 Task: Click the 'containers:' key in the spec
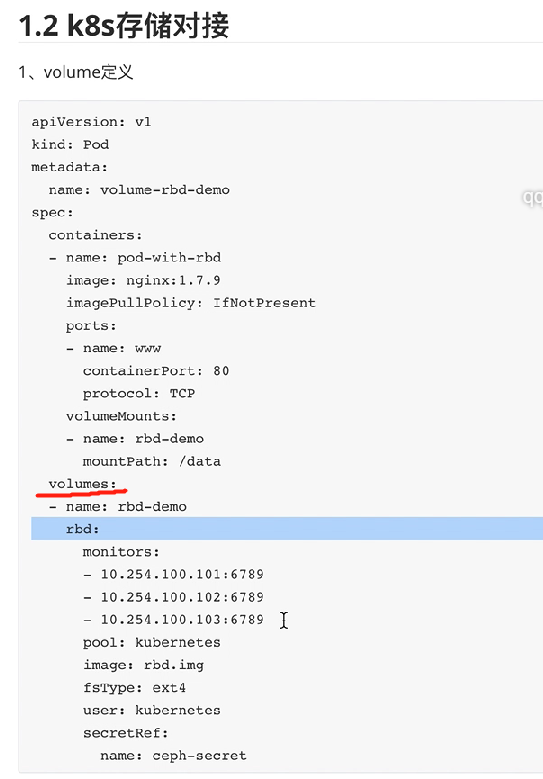(x=95, y=235)
